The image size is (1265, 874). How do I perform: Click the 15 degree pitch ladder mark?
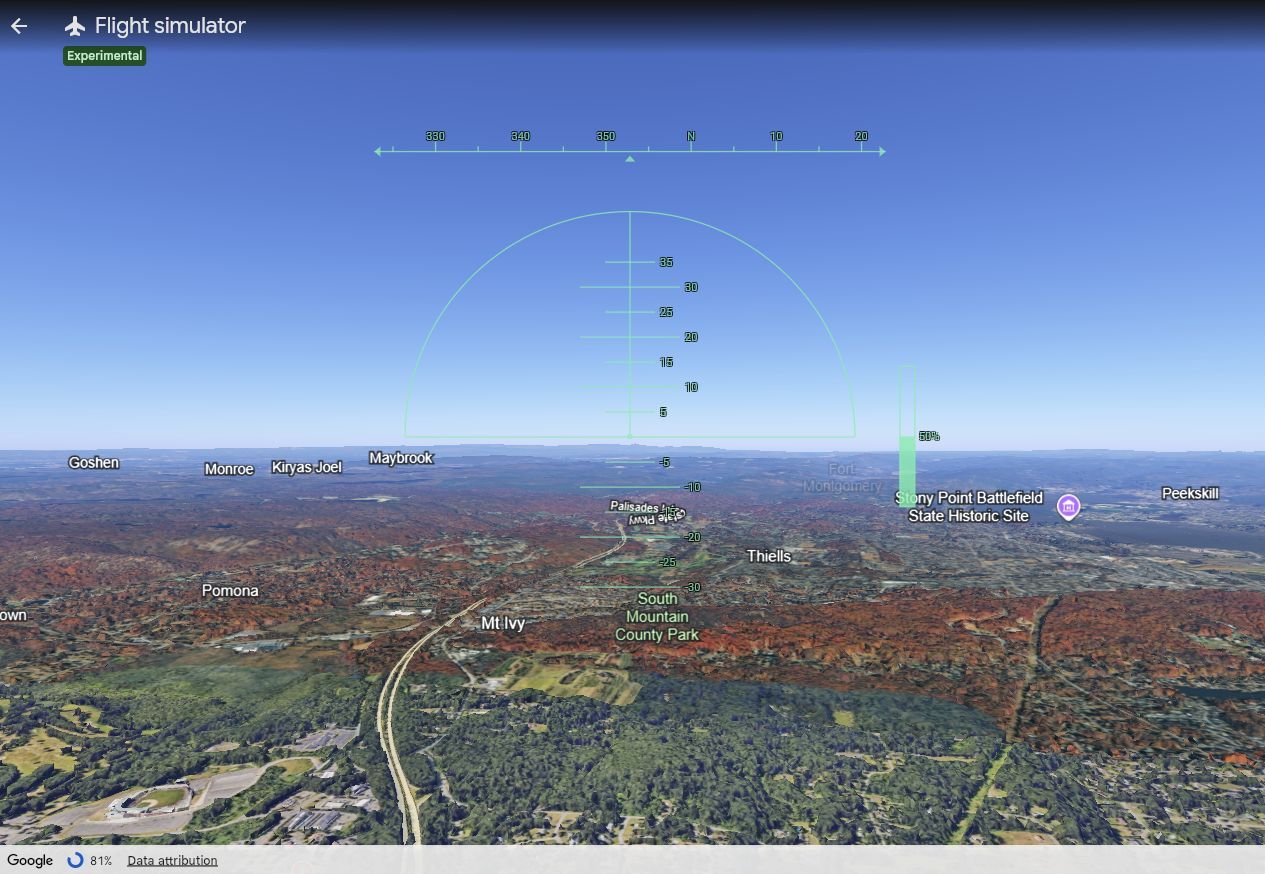pyautogui.click(x=666, y=362)
